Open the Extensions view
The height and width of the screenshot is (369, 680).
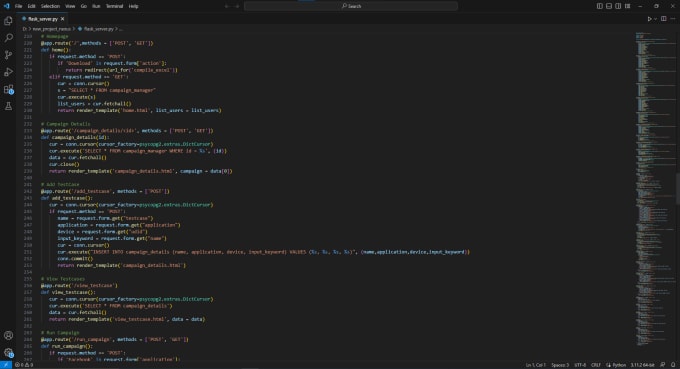click(x=8, y=89)
